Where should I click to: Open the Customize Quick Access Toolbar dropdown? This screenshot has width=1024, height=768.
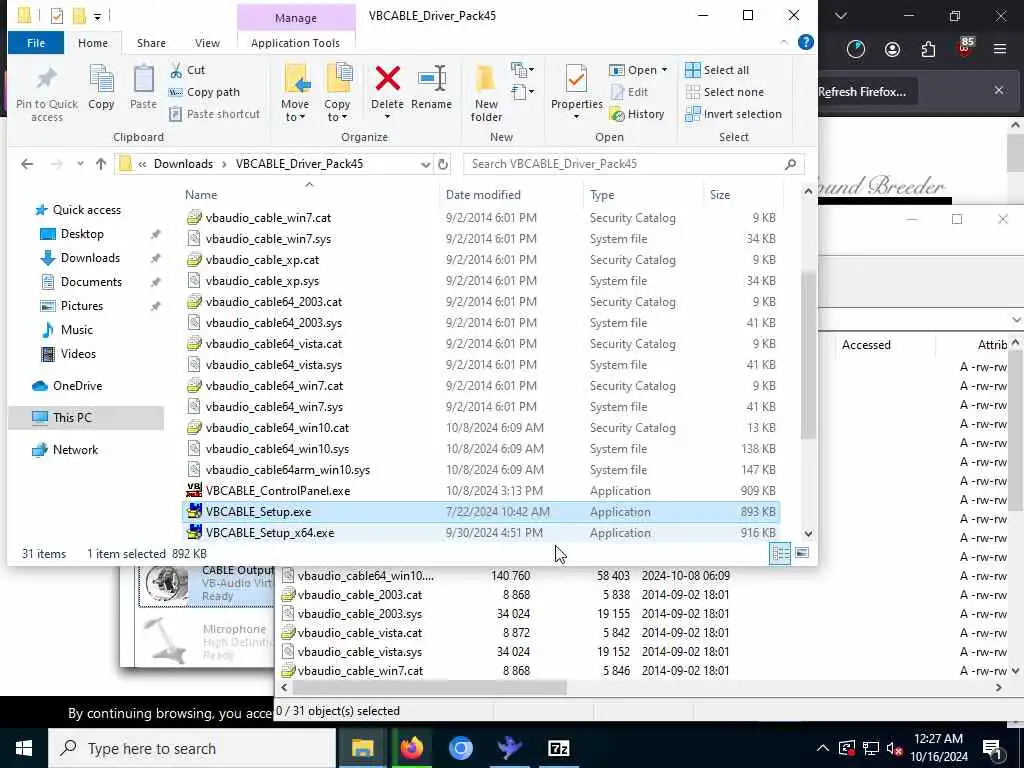coord(97,16)
